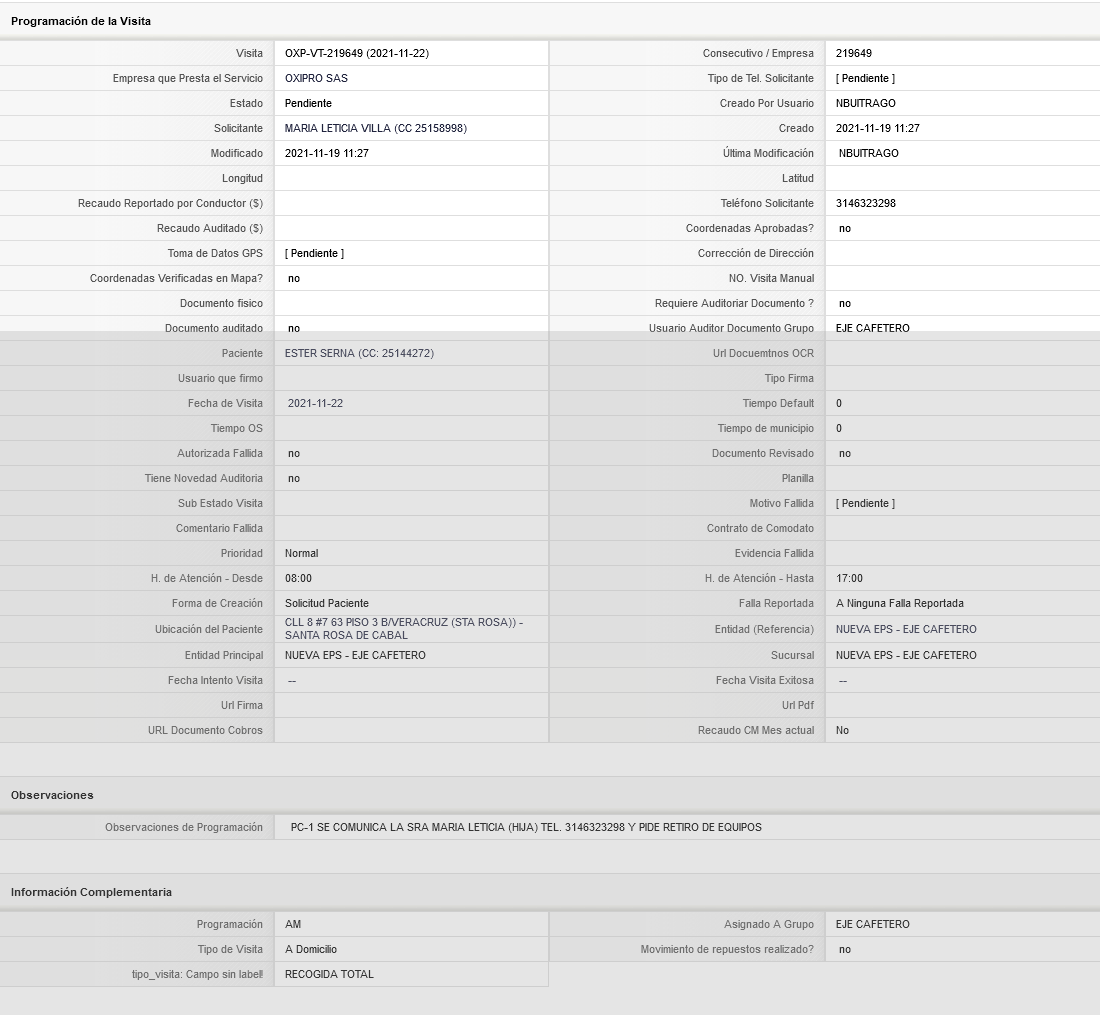
Task: Open Entidad (Referencia) NUEVA EPS link
Action: [x=906, y=629]
